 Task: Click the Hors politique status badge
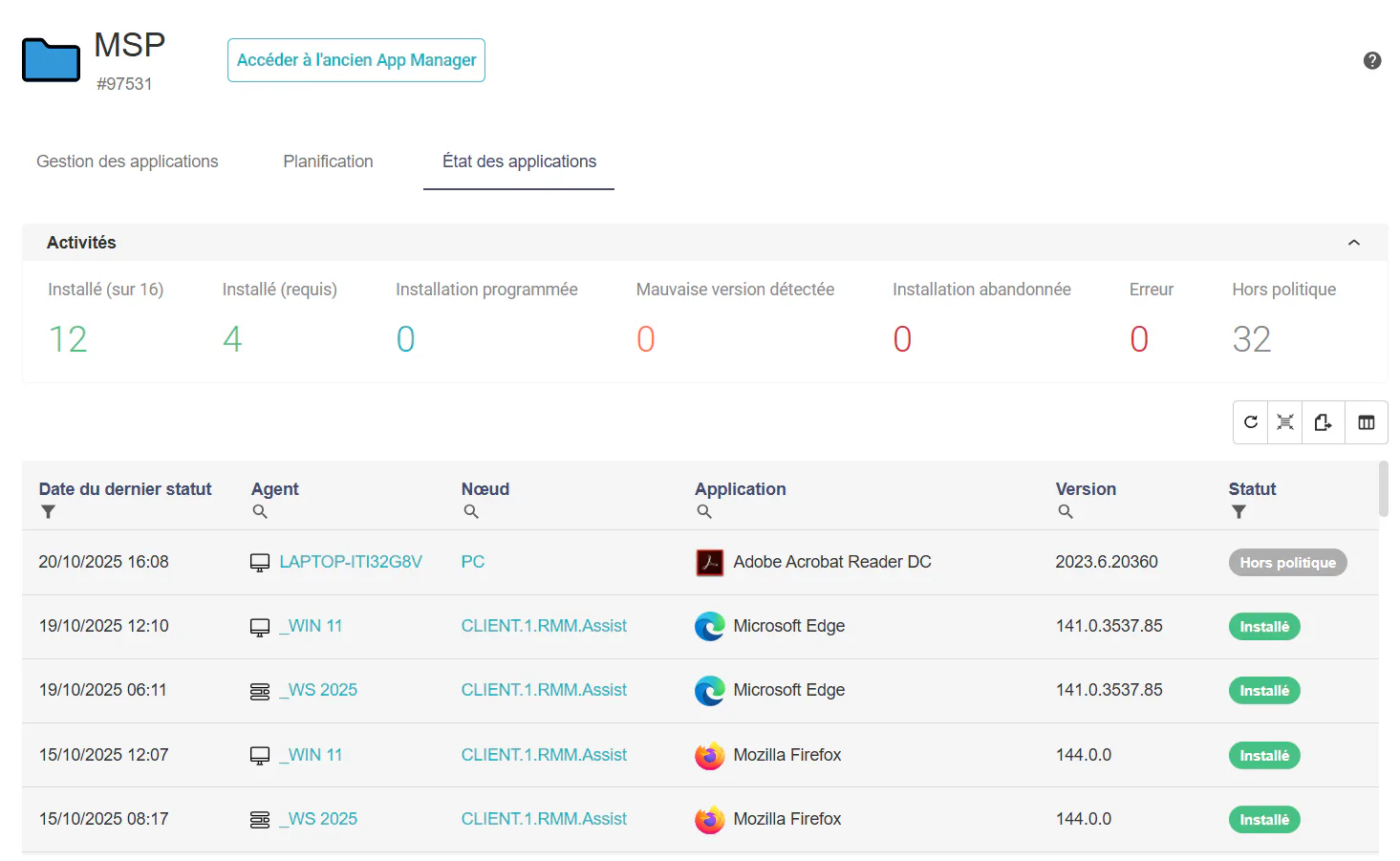pyautogui.click(x=1287, y=563)
